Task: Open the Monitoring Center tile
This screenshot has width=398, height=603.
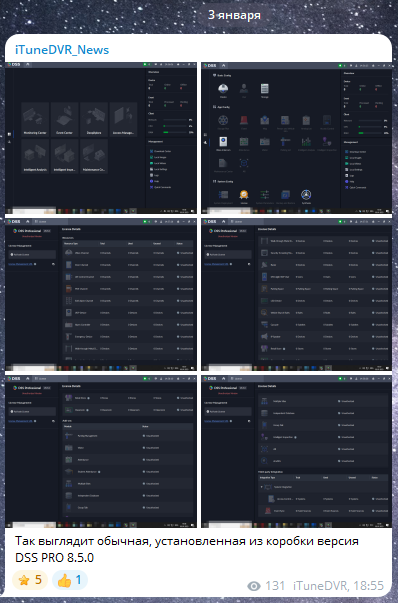Action: tap(35, 119)
